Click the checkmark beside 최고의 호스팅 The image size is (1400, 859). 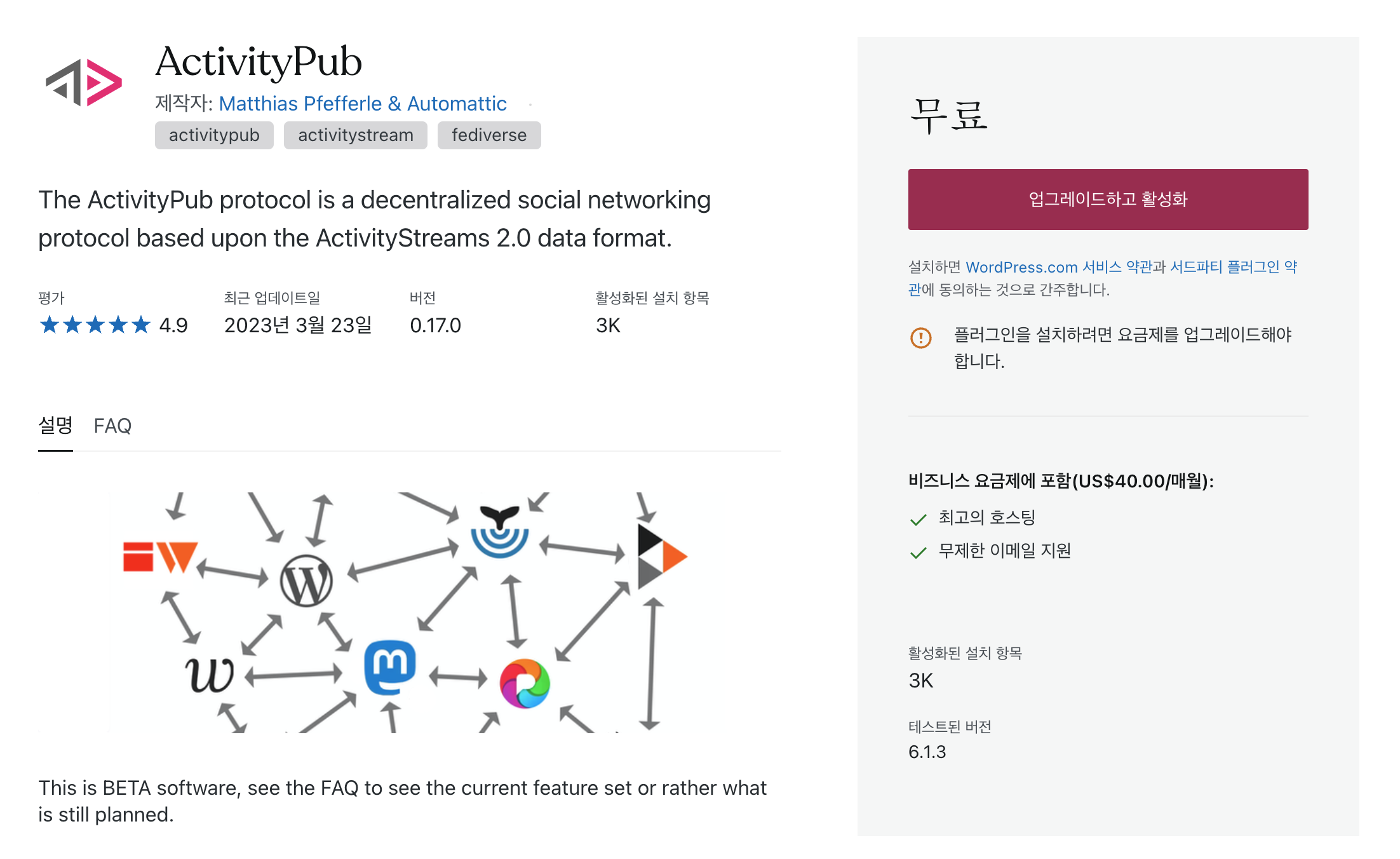click(x=918, y=520)
